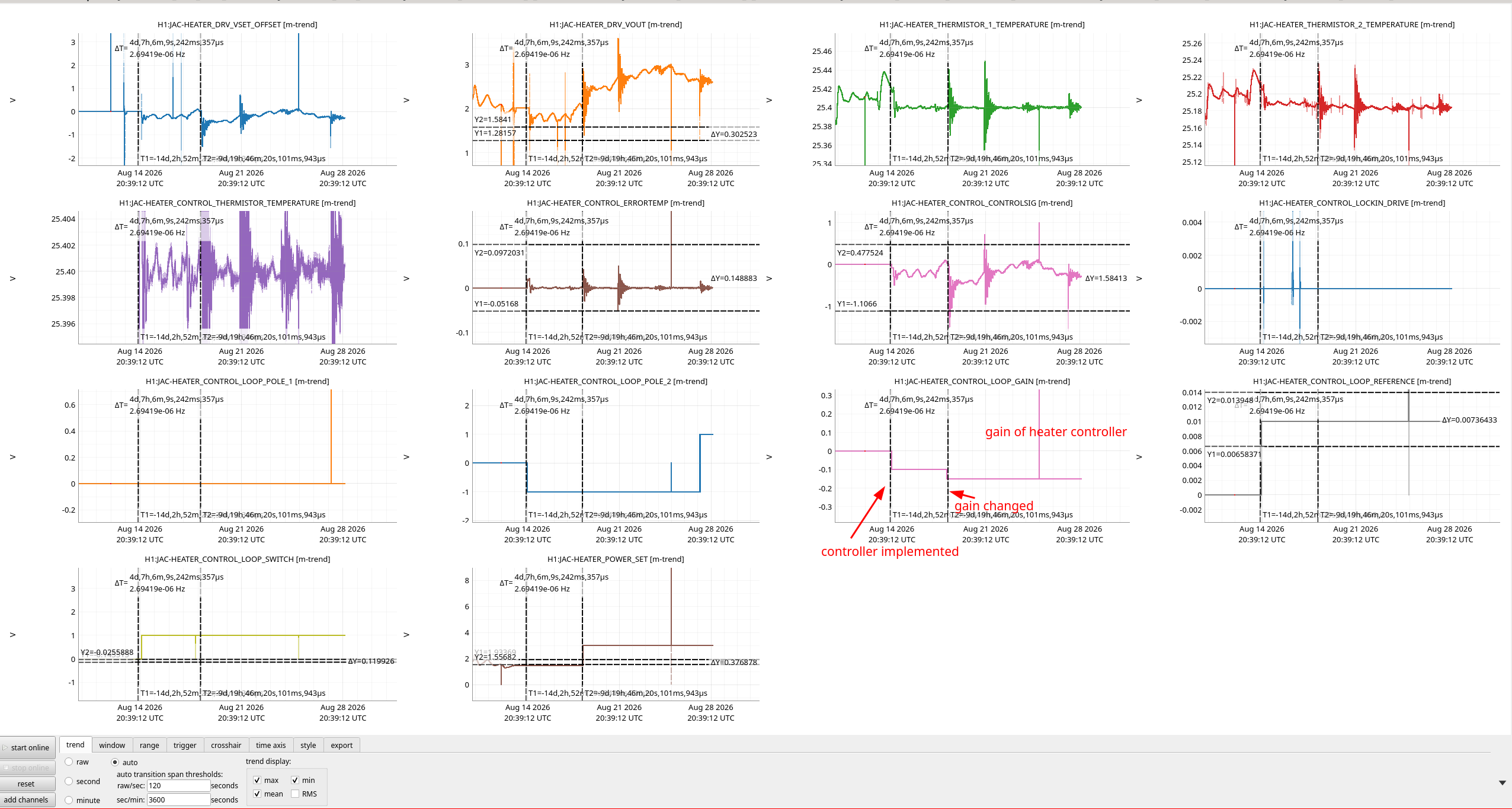Click the arrow right of THERMISTOR_1_TEMPERATURE plot
The height and width of the screenshot is (809, 1512).
click(x=1139, y=100)
